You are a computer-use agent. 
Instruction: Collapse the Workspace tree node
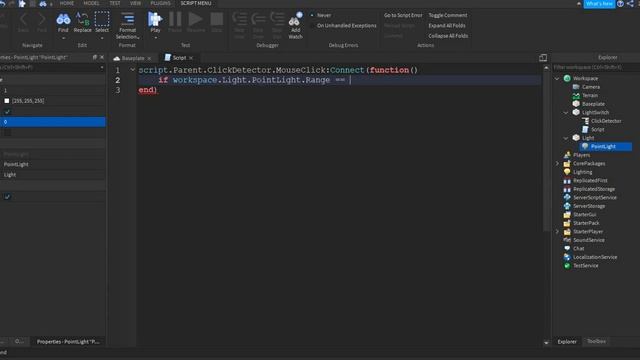click(557, 78)
